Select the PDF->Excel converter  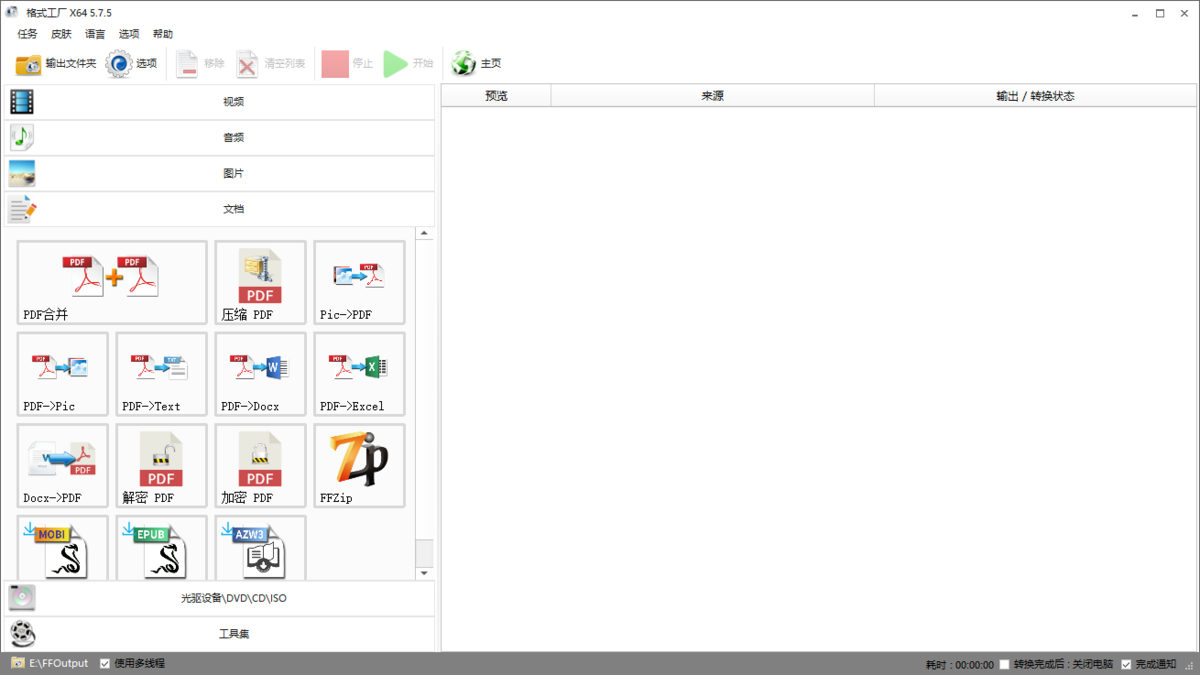point(359,374)
